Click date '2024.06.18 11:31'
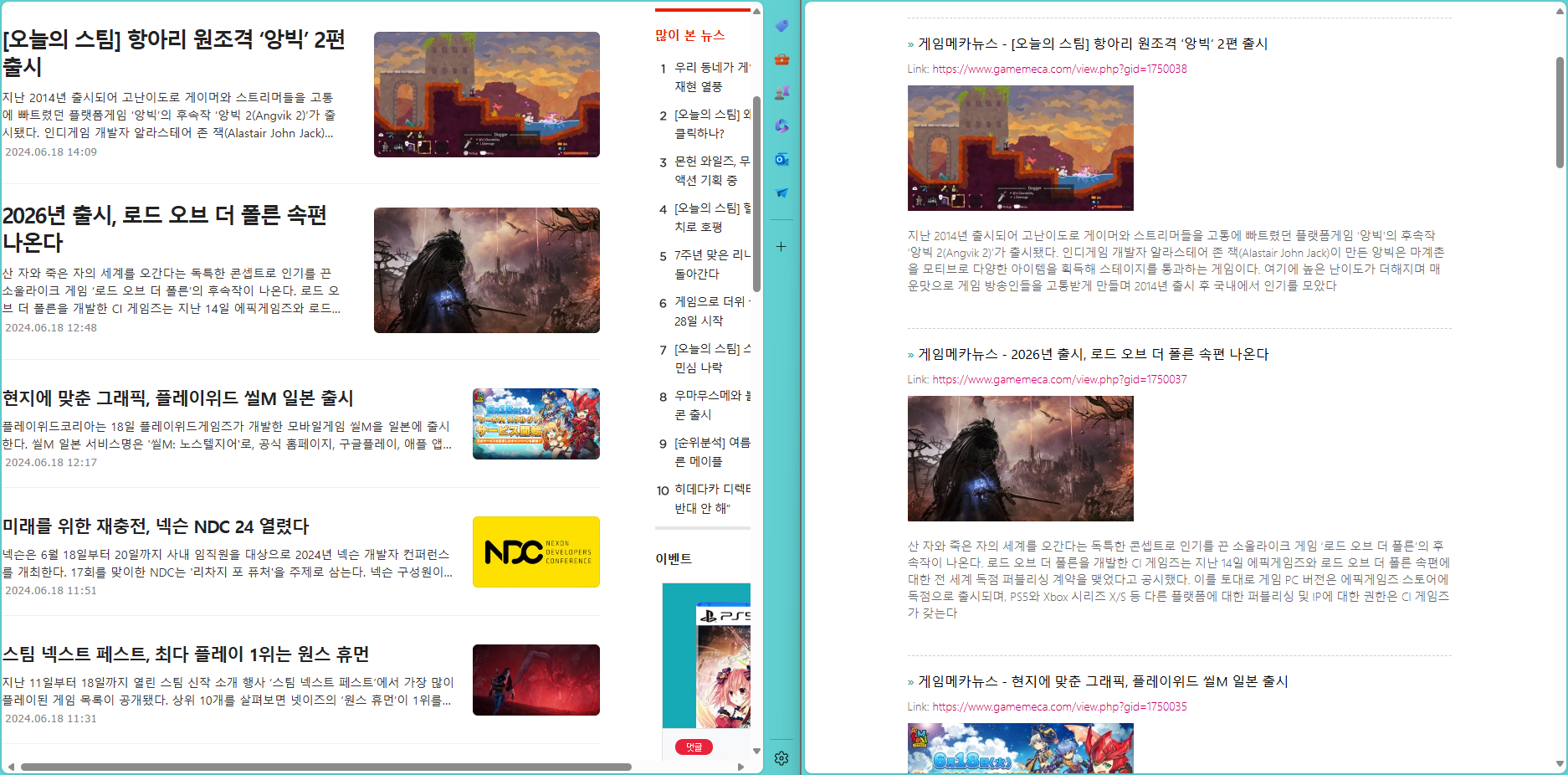Viewport: 1568px width, 775px height. pyautogui.click(x=51, y=718)
